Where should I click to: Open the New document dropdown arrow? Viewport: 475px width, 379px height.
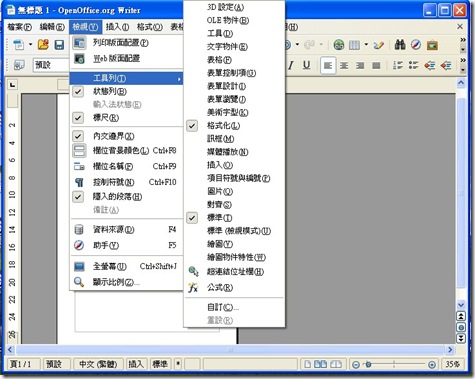pos(30,44)
